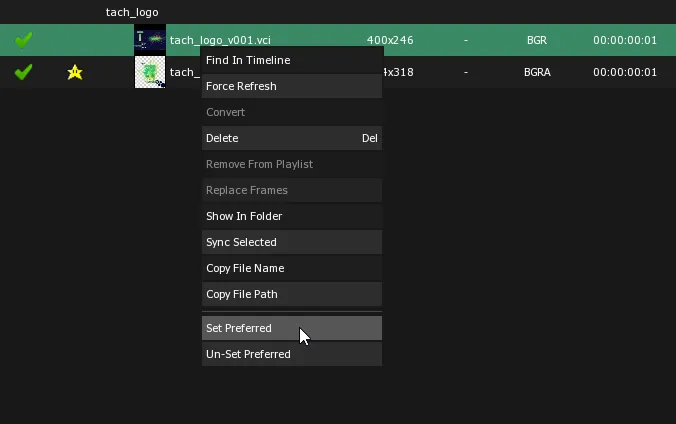Select the tach_logo_v001.vci thumbnail
Image resolution: width=676 pixels, height=424 pixels.
tap(150, 40)
